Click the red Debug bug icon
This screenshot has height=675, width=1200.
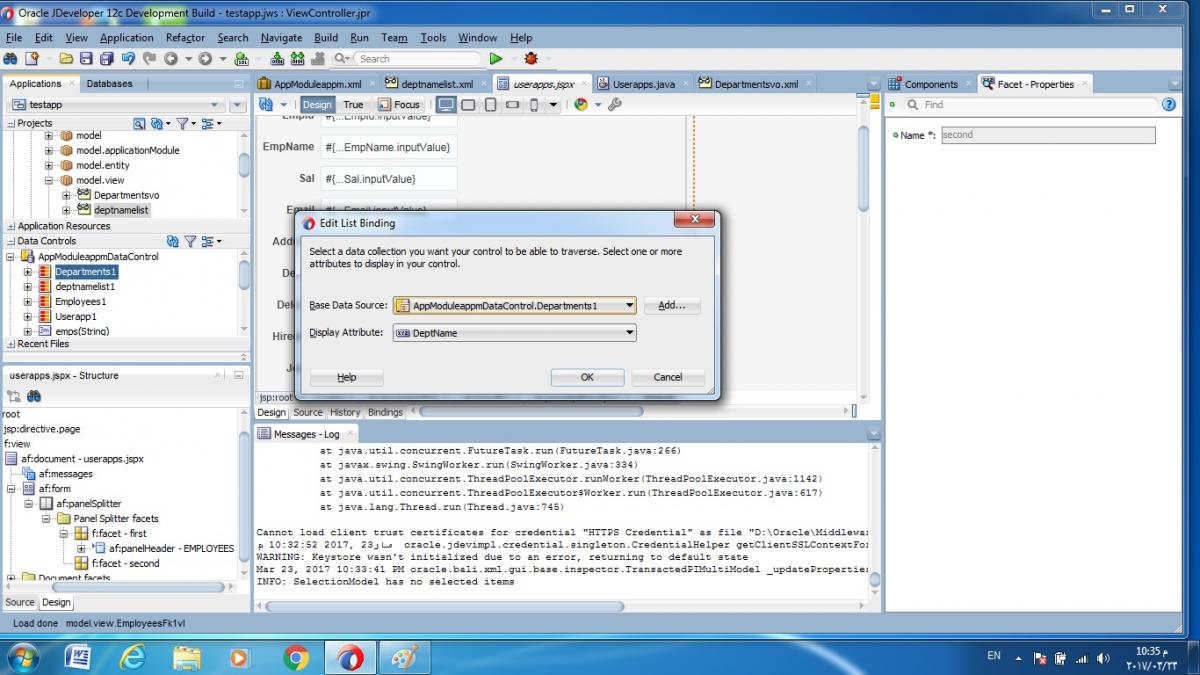pos(530,59)
